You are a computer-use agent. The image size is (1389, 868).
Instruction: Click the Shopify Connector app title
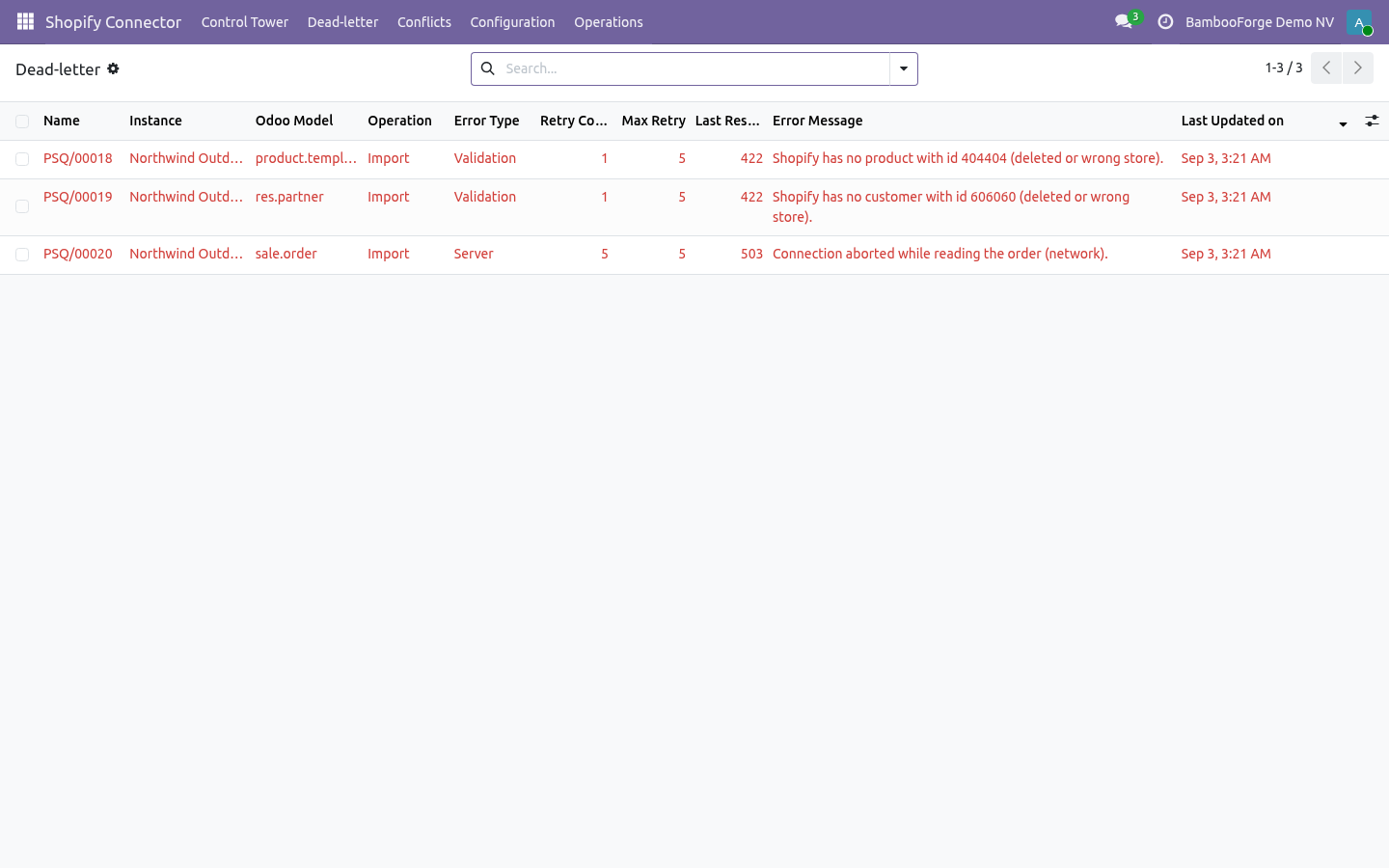point(113,22)
